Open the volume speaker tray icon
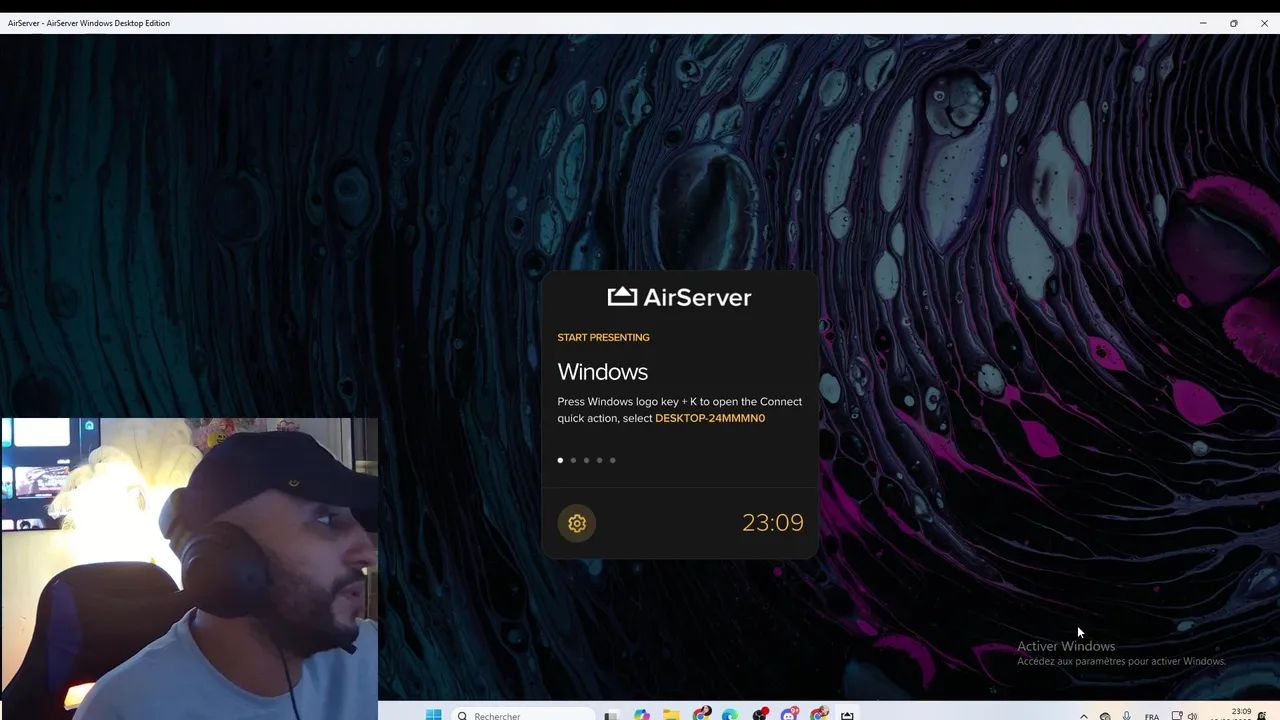Image resolution: width=1280 pixels, height=720 pixels. click(x=1192, y=716)
